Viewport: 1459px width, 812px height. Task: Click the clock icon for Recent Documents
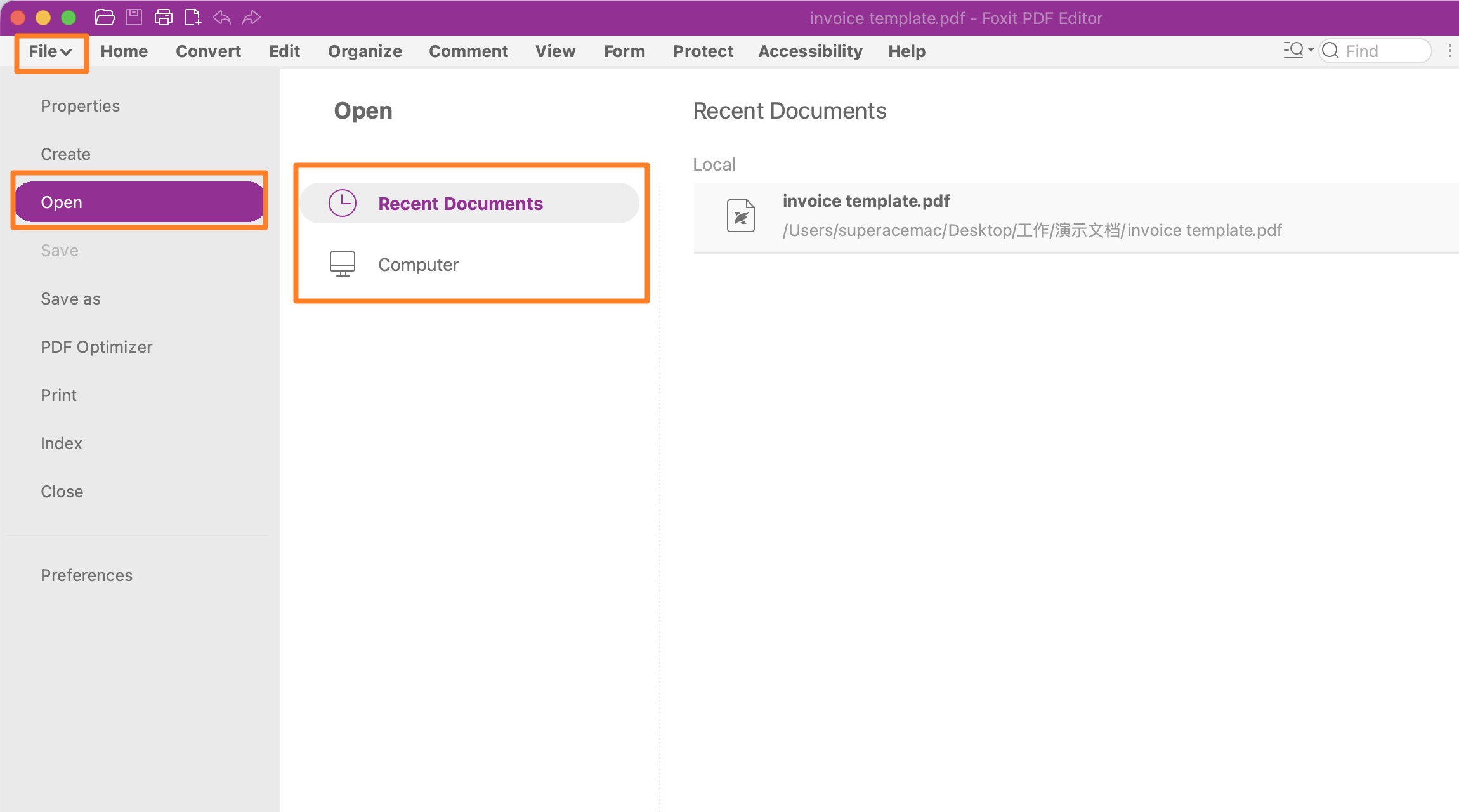click(x=343, y=203)
